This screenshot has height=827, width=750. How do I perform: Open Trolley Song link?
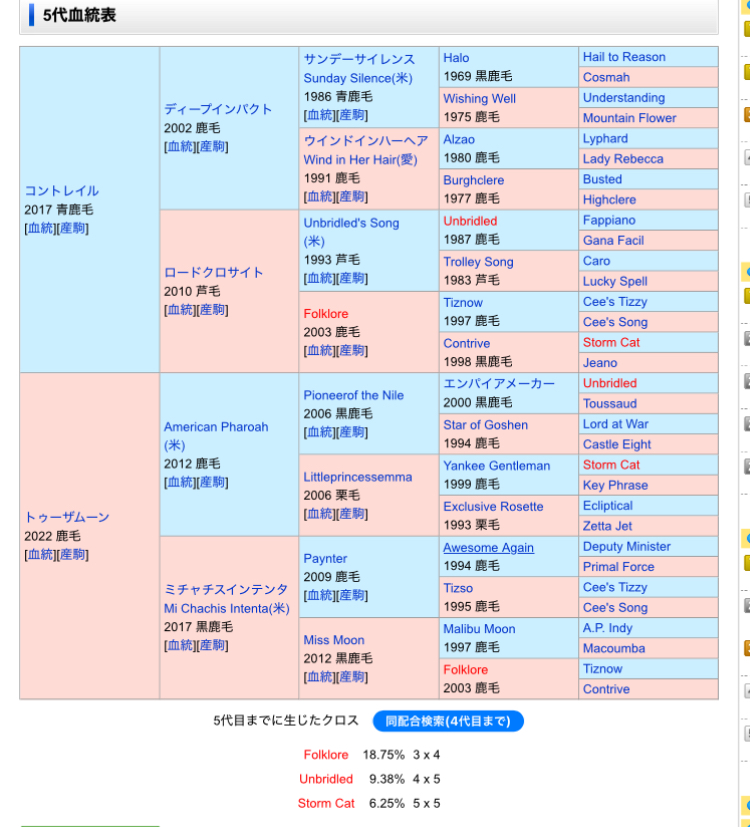click(x=478, y=262)
